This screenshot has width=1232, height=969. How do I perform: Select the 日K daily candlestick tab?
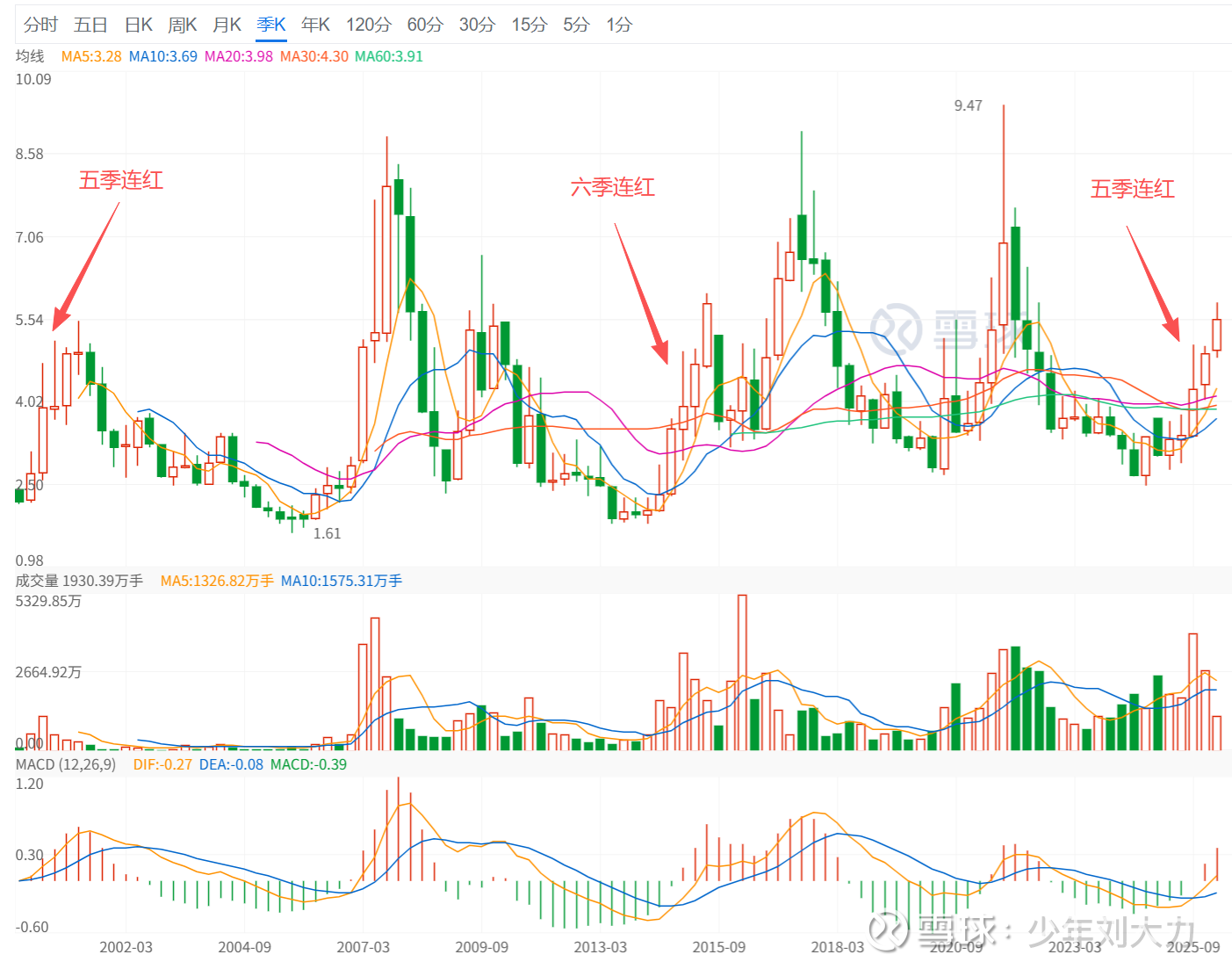point(139,25)
